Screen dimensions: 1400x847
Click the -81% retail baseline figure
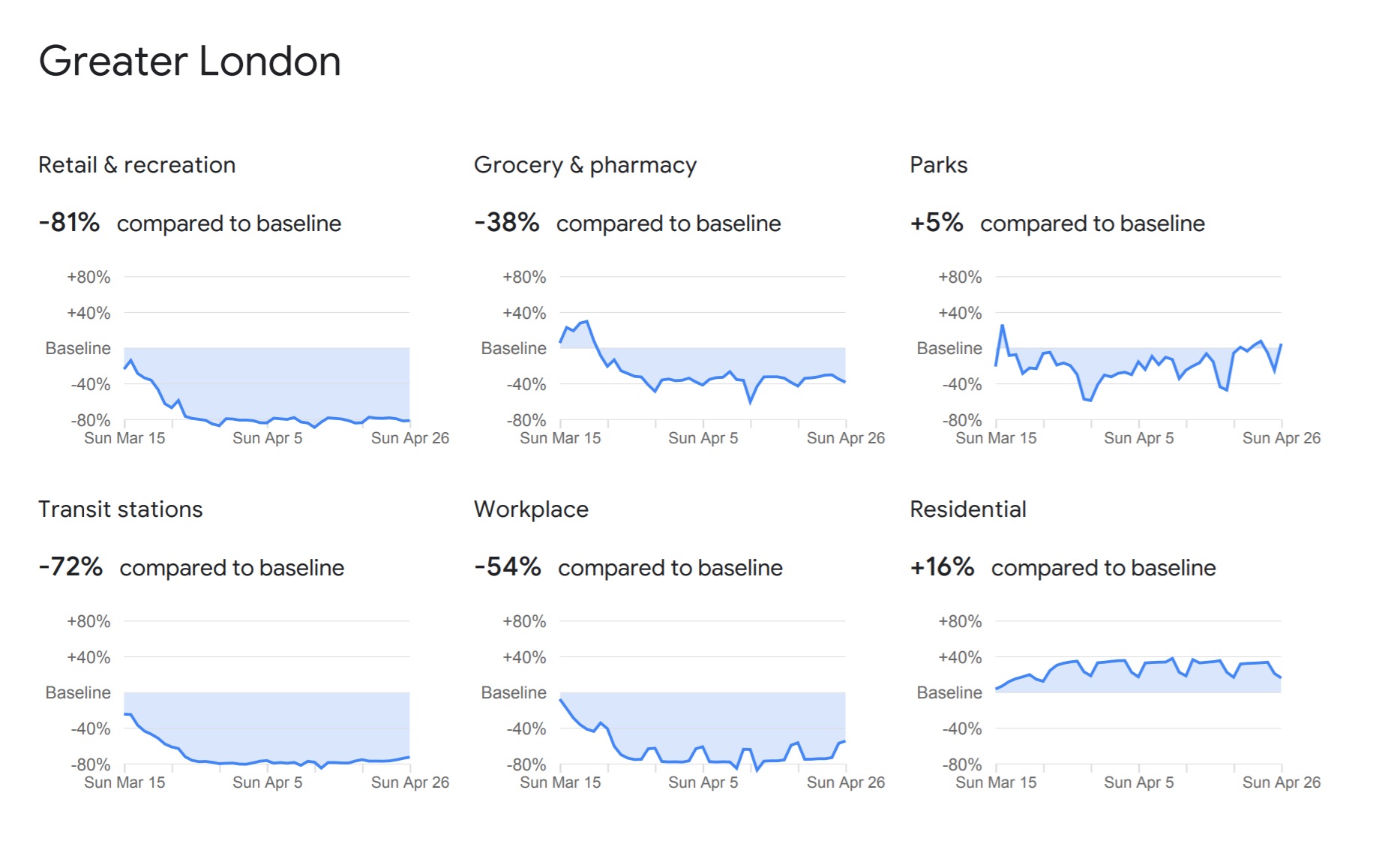point(69,223)
